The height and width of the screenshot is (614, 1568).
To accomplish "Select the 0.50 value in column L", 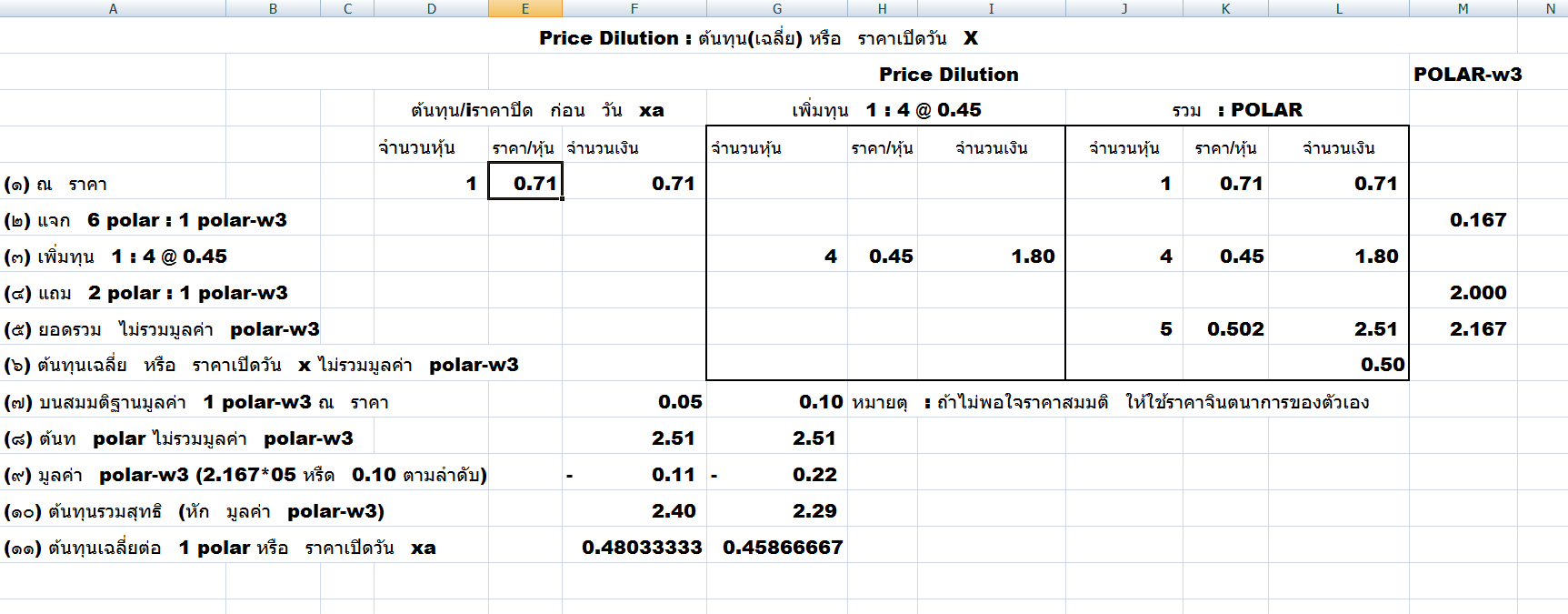I will 1383,365.
